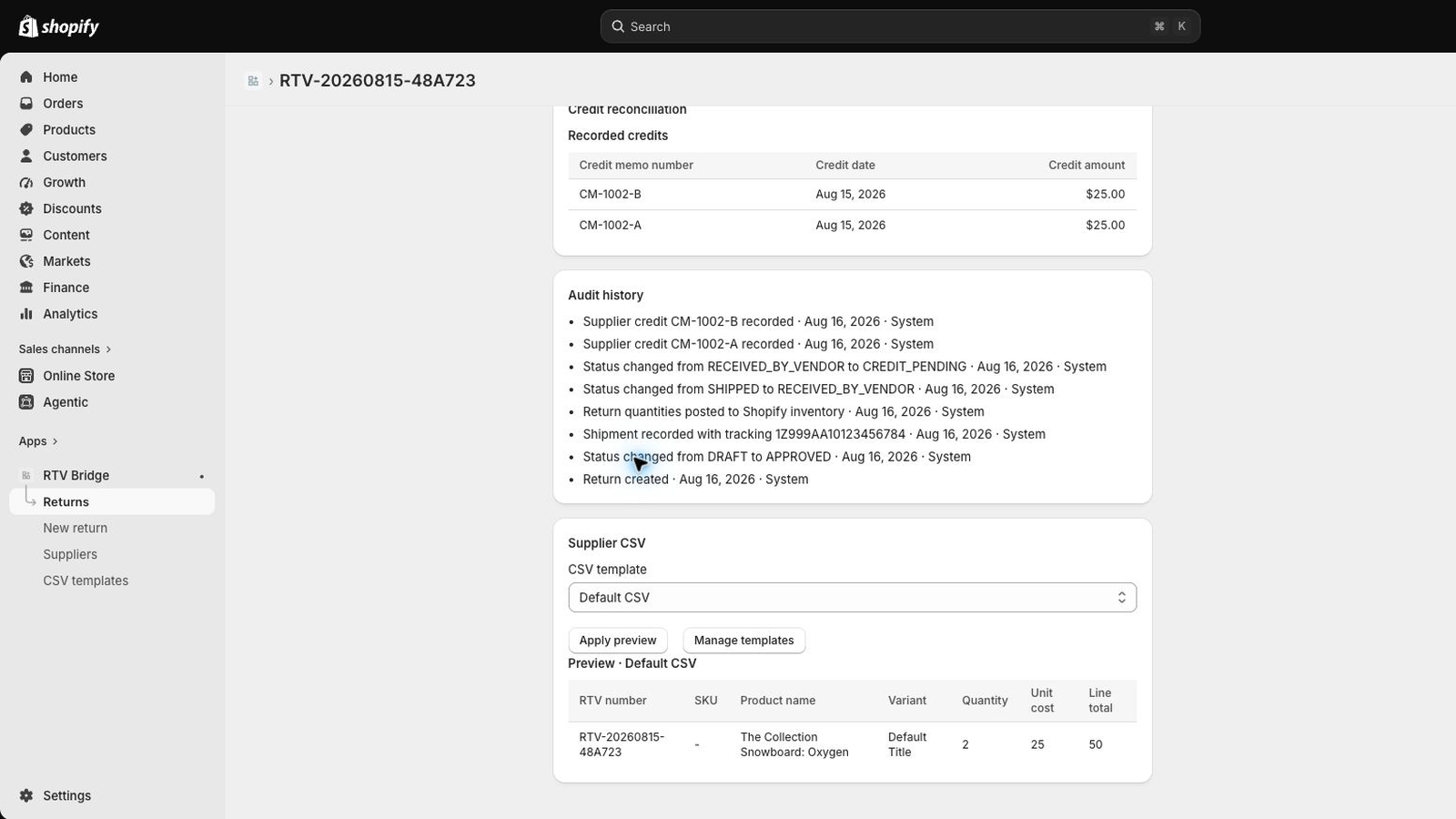Click the Credit amount column header
1456x819 pixels.
pos(1087,166)
